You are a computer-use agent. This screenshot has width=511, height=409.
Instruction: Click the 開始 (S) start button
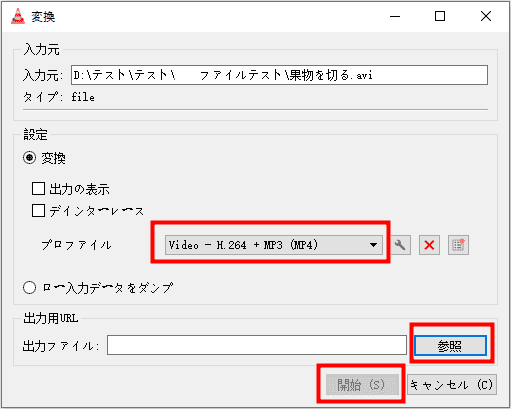(362, 385)
